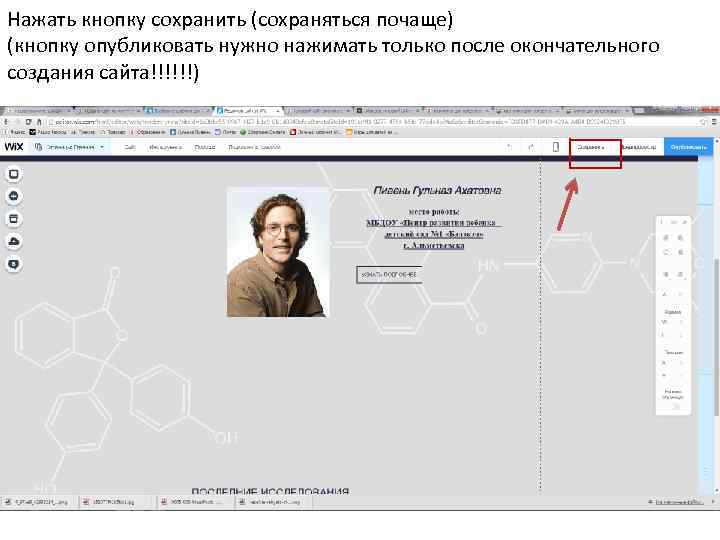
Task: Open the page selector dropdown 'Страница: Главная'
Action: (x=70, y=147)
